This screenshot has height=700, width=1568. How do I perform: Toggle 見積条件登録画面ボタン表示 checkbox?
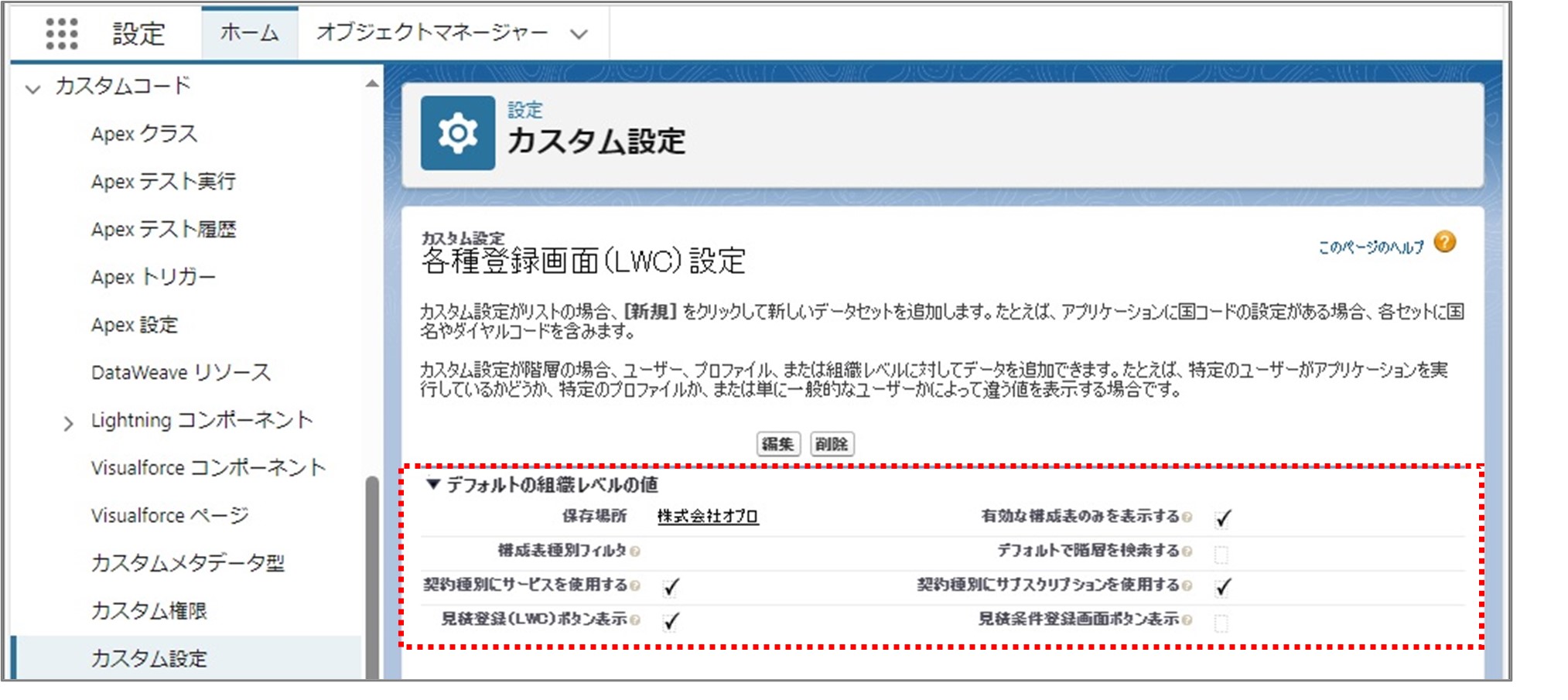pyautogui.click(x=1221, y=623)
